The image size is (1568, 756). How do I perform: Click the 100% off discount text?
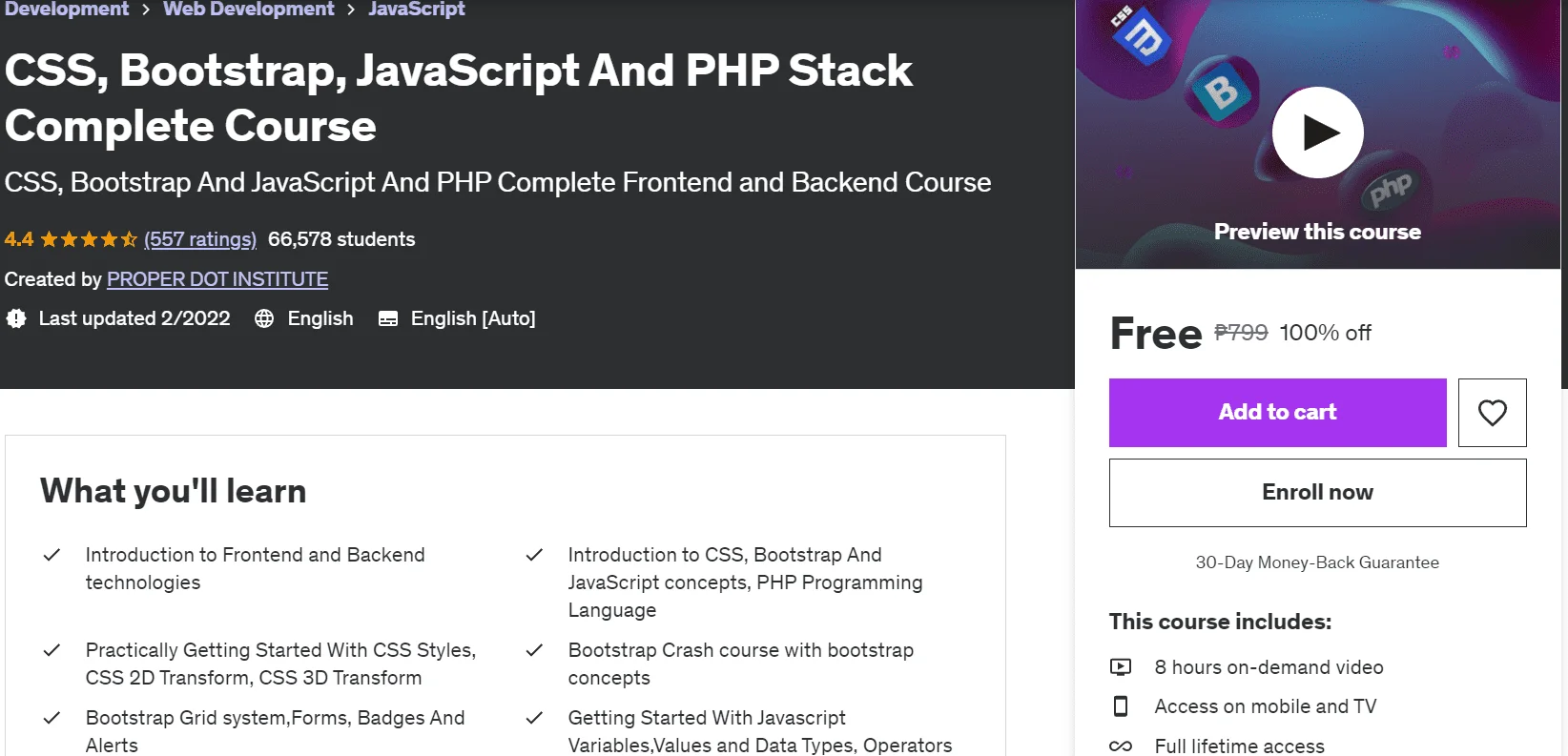1325,333
